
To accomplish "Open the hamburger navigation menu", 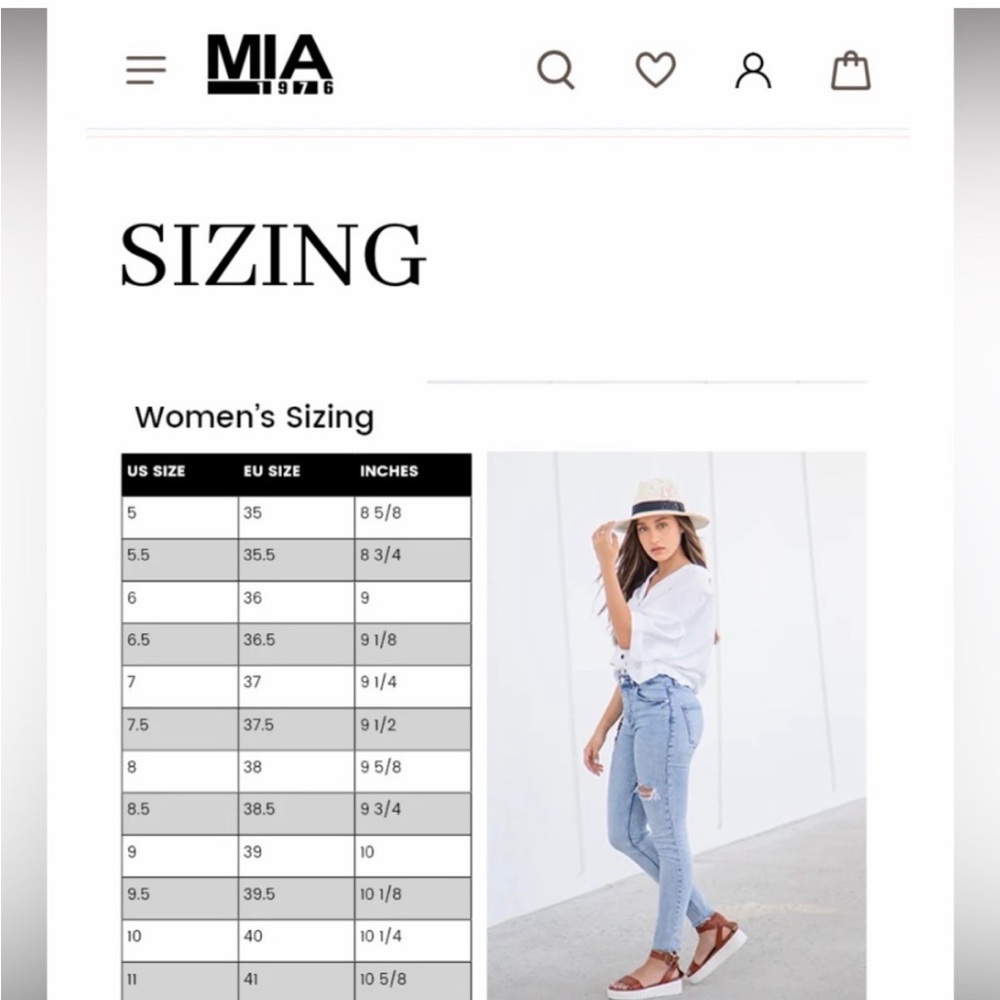I will [x=146, y=70].
